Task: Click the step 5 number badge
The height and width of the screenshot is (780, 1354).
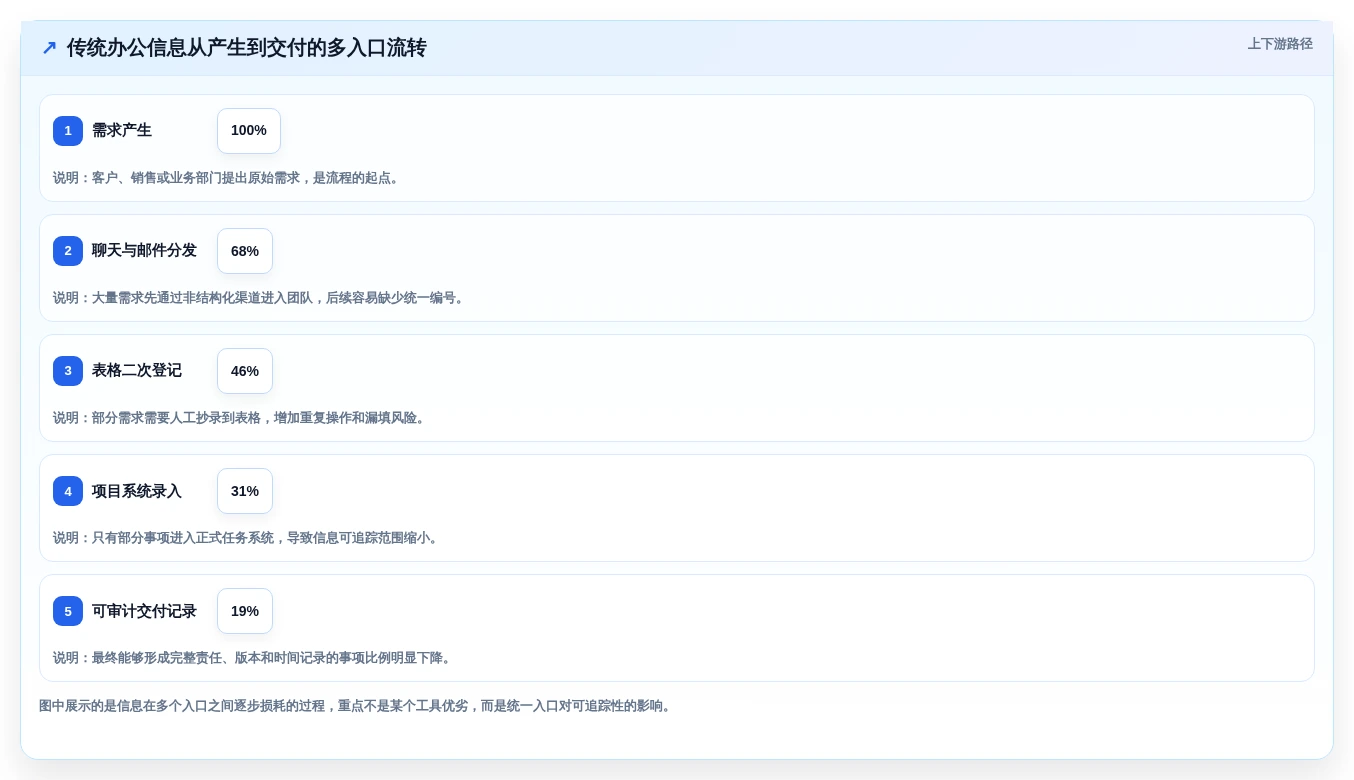Action: tap(68, 611)
